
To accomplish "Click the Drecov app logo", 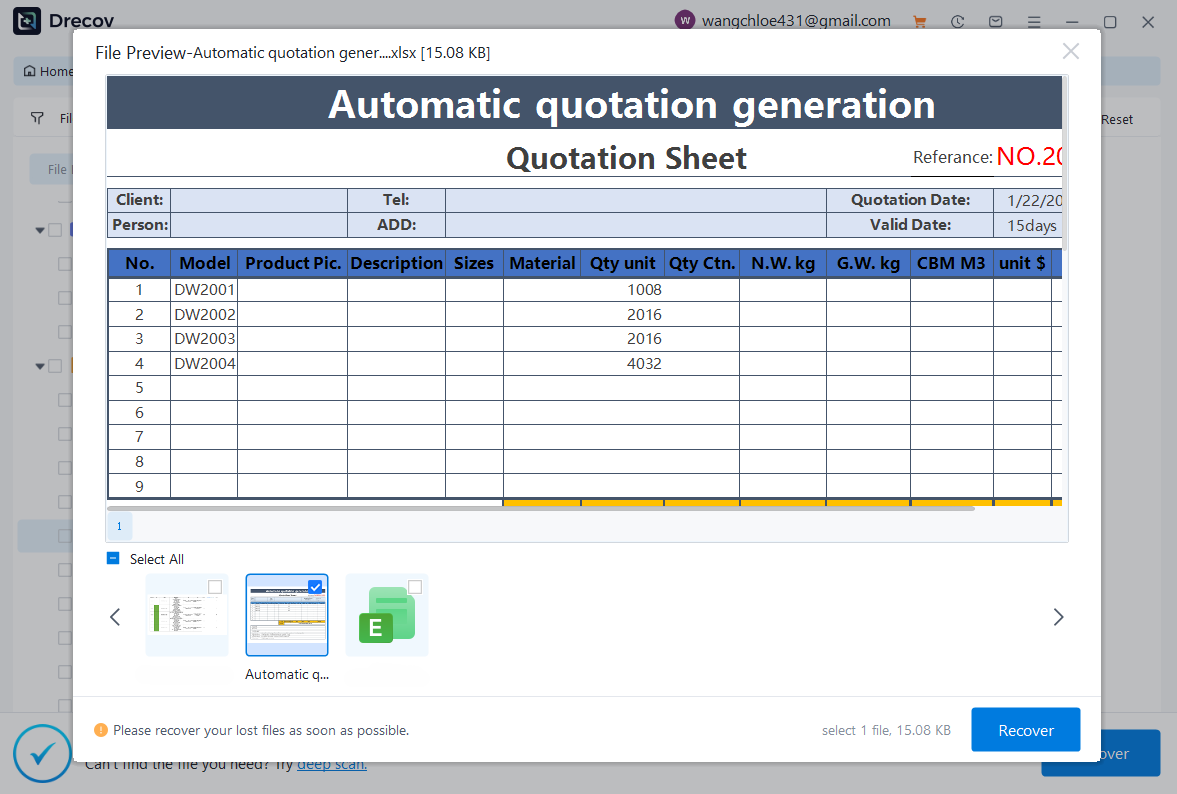I will point(27,21).
